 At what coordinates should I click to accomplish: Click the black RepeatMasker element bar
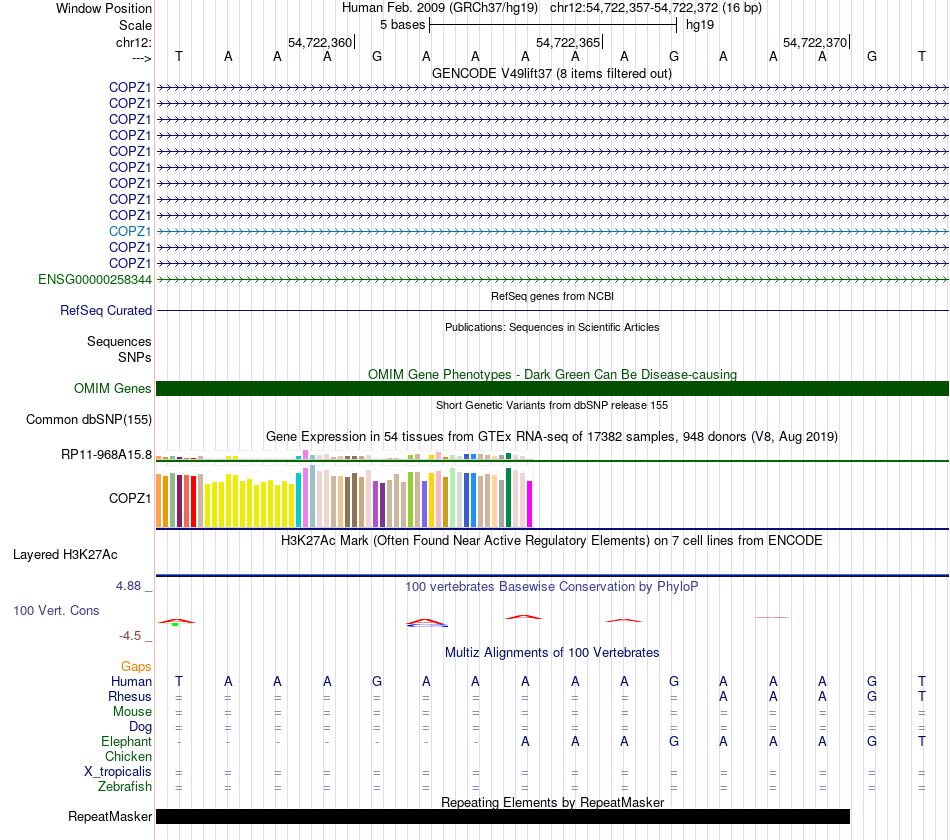click(x=503, y=816)
